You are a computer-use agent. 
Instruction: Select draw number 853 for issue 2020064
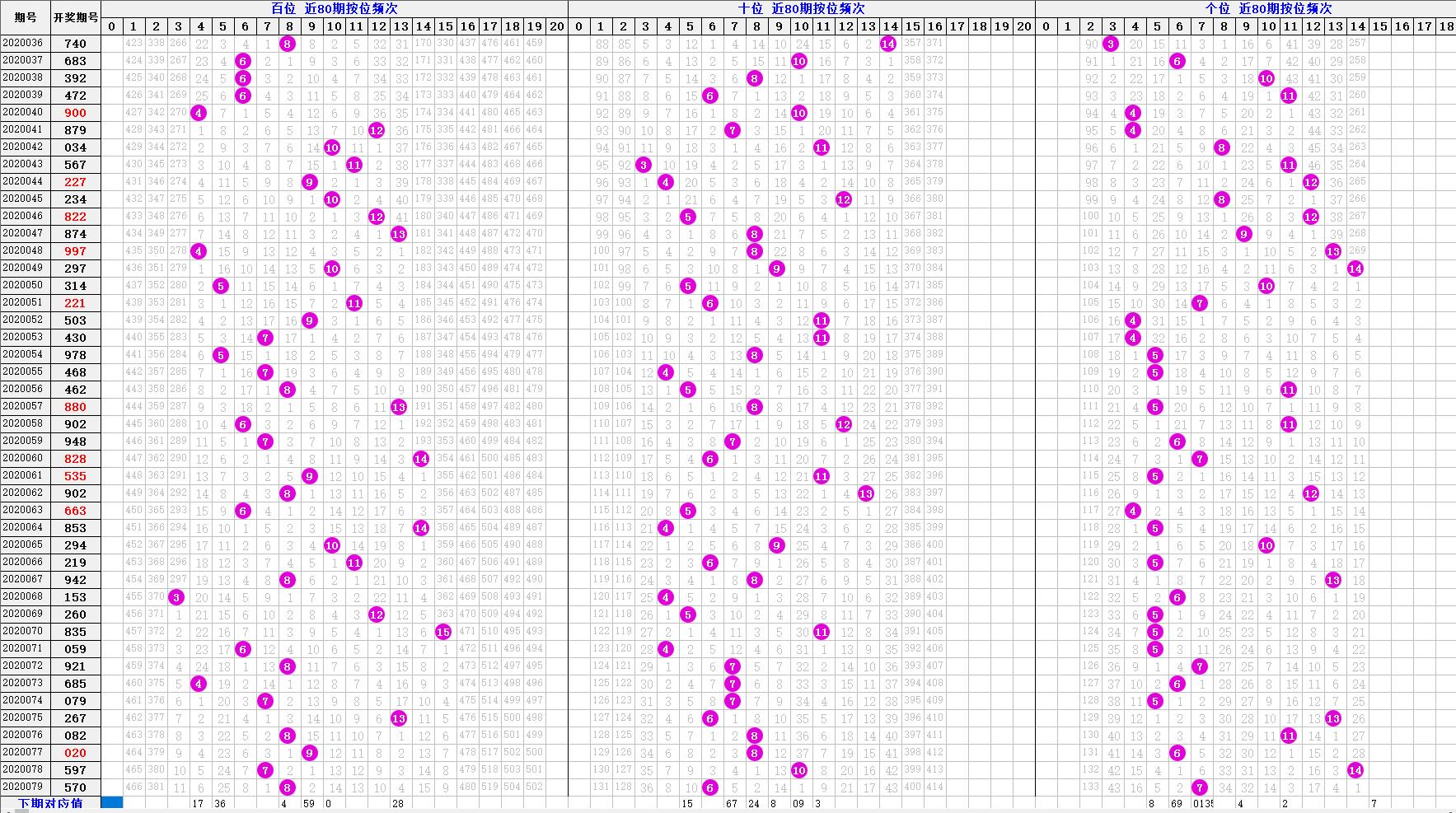pyautogui.click(x=76, y=528)
